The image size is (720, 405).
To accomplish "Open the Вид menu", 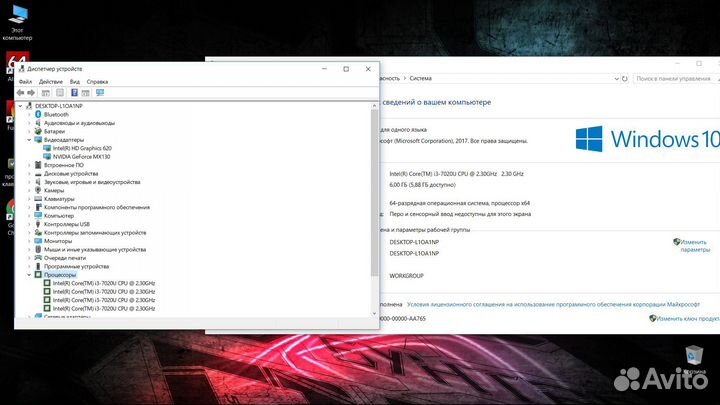I will (74, 82).
